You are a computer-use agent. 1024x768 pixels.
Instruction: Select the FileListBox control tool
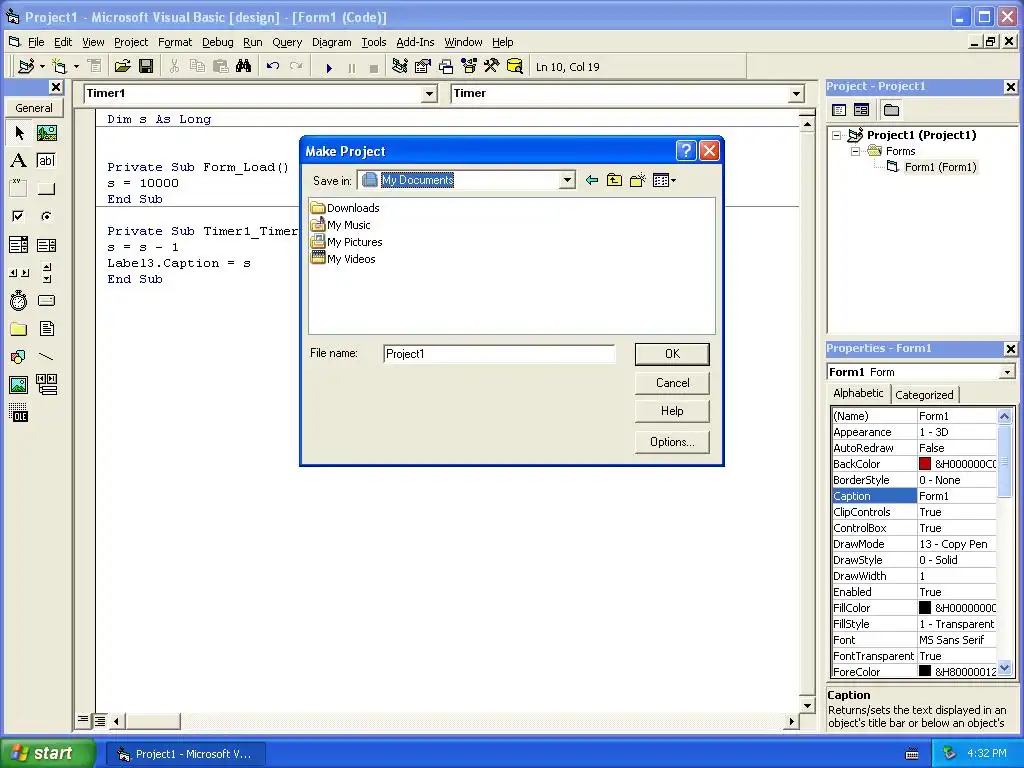coord(46,329)
